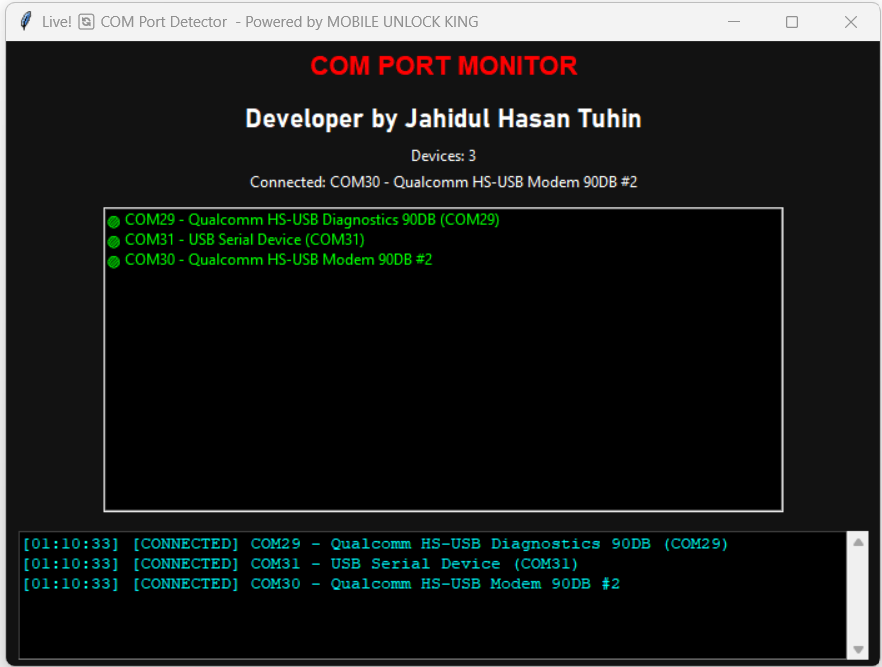
Task: Click the log panel scrollbar track
Action: (858, 600)
